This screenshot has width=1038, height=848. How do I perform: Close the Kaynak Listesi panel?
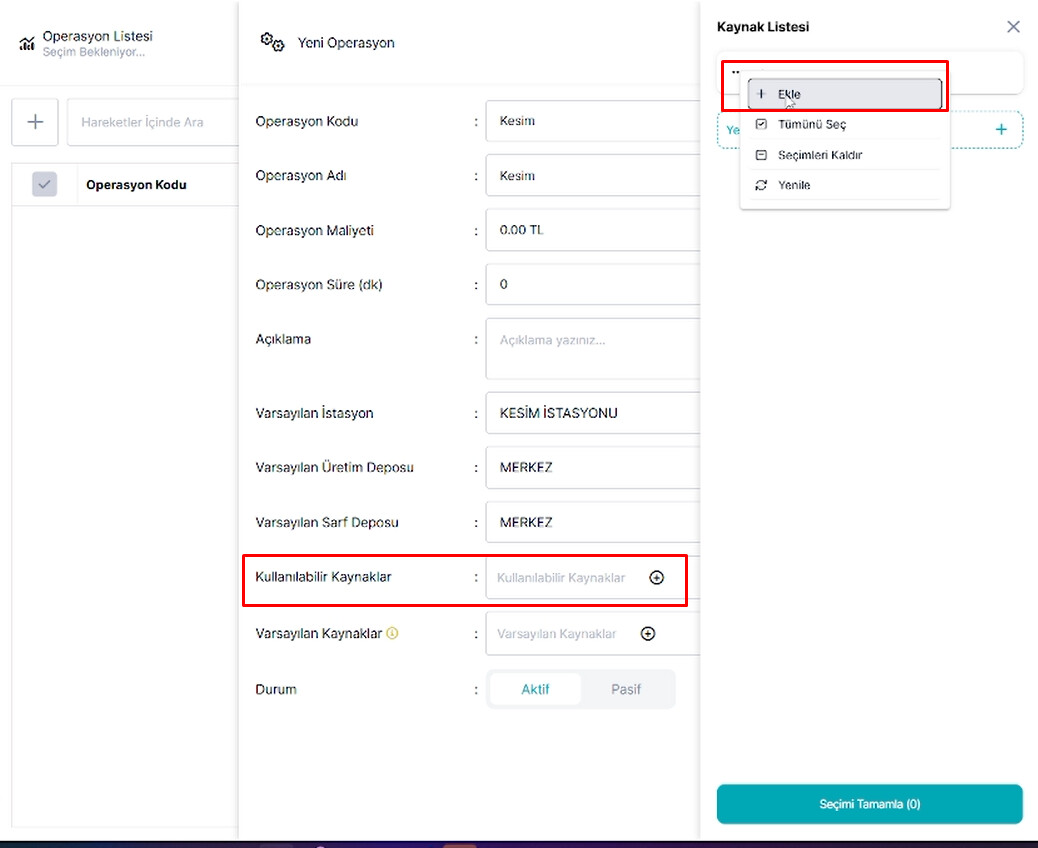1013,26
